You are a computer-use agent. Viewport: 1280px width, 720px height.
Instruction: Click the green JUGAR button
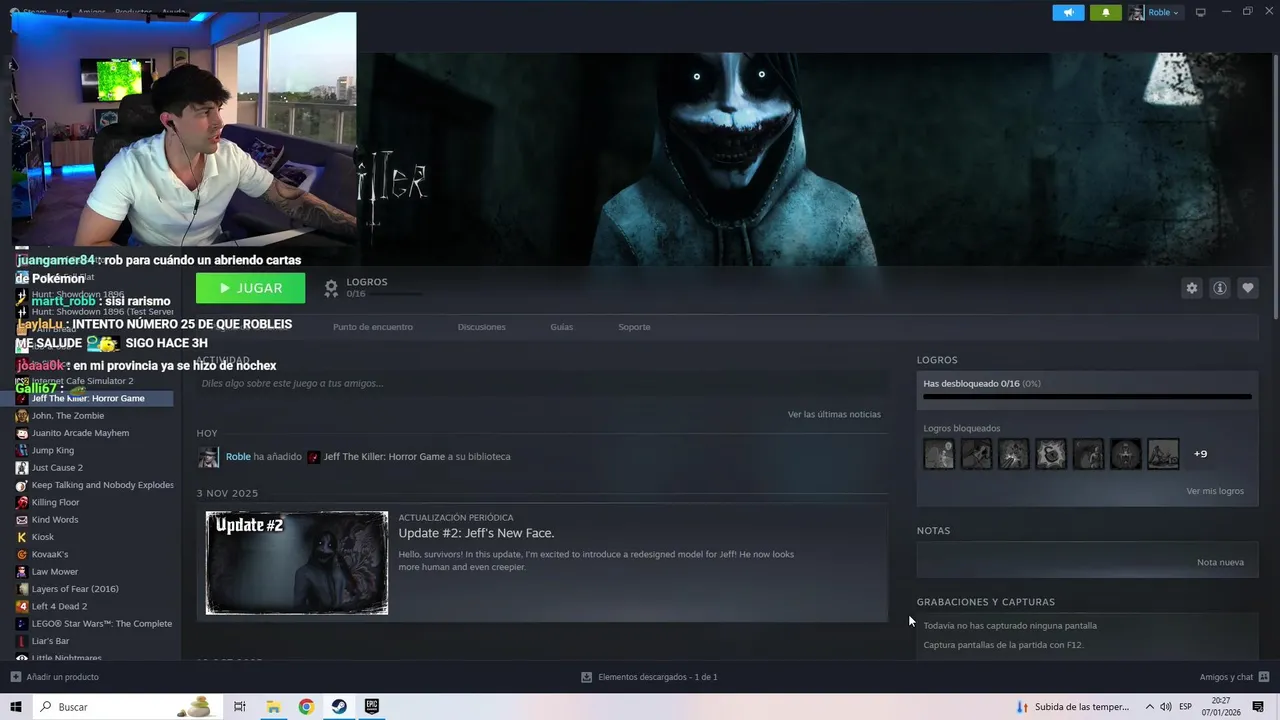point(250,288)
